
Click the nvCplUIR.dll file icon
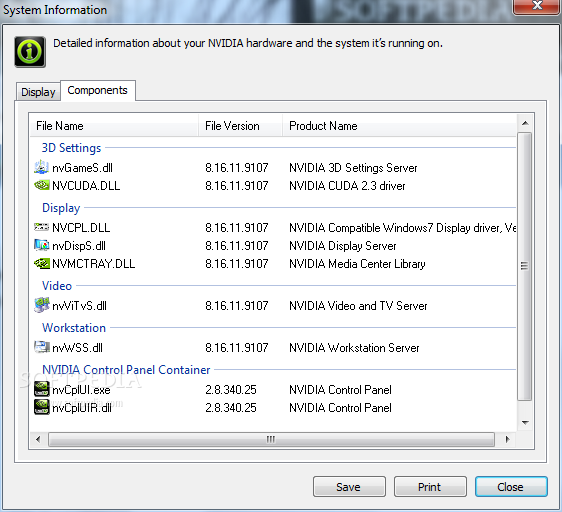(x=41, y=407)
